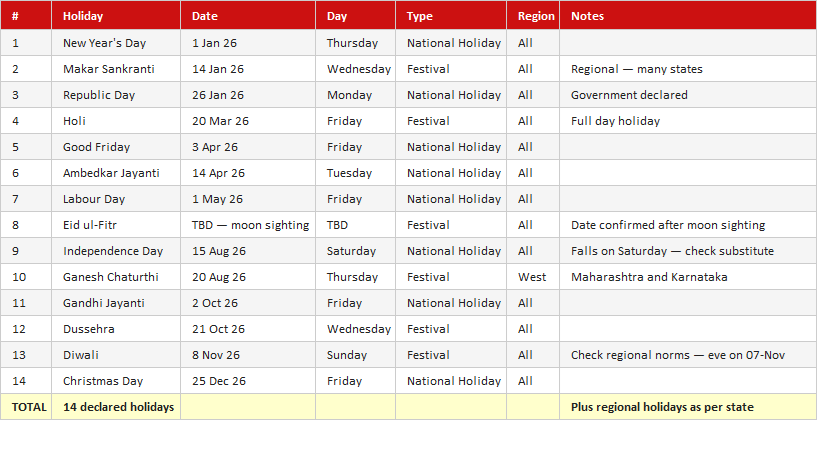Select Type cell in Diwali row
817x472 pixels.
click(x=451, y=355)
